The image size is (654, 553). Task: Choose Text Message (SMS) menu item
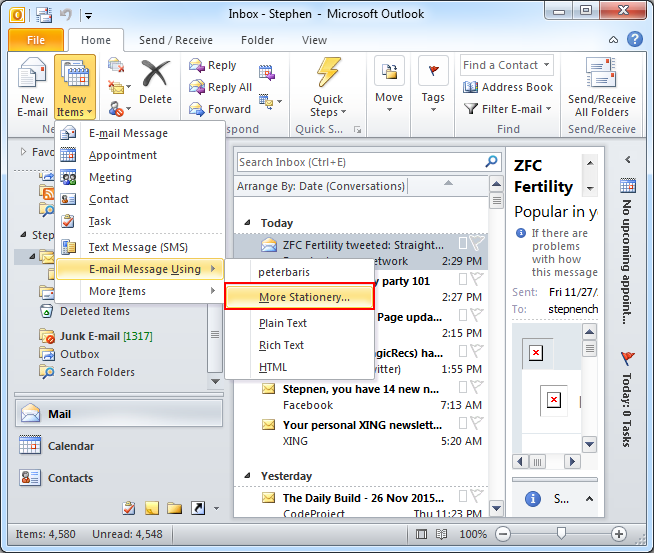(140, 247)
